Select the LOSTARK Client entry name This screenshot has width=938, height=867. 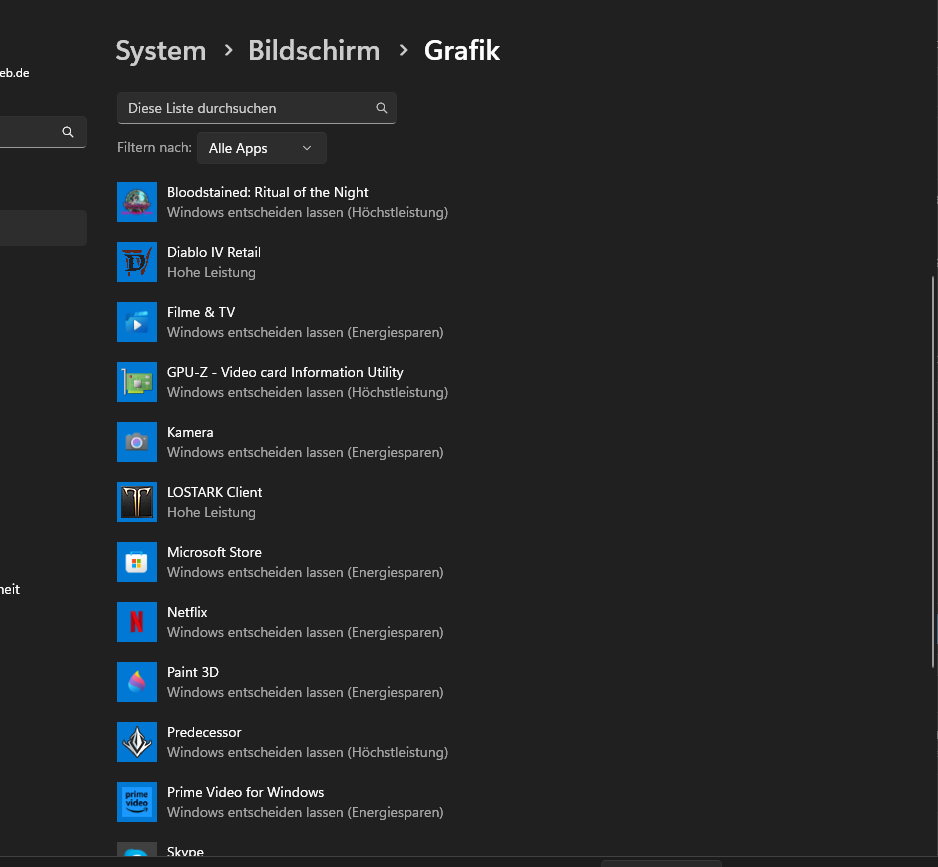click(214, 492)
